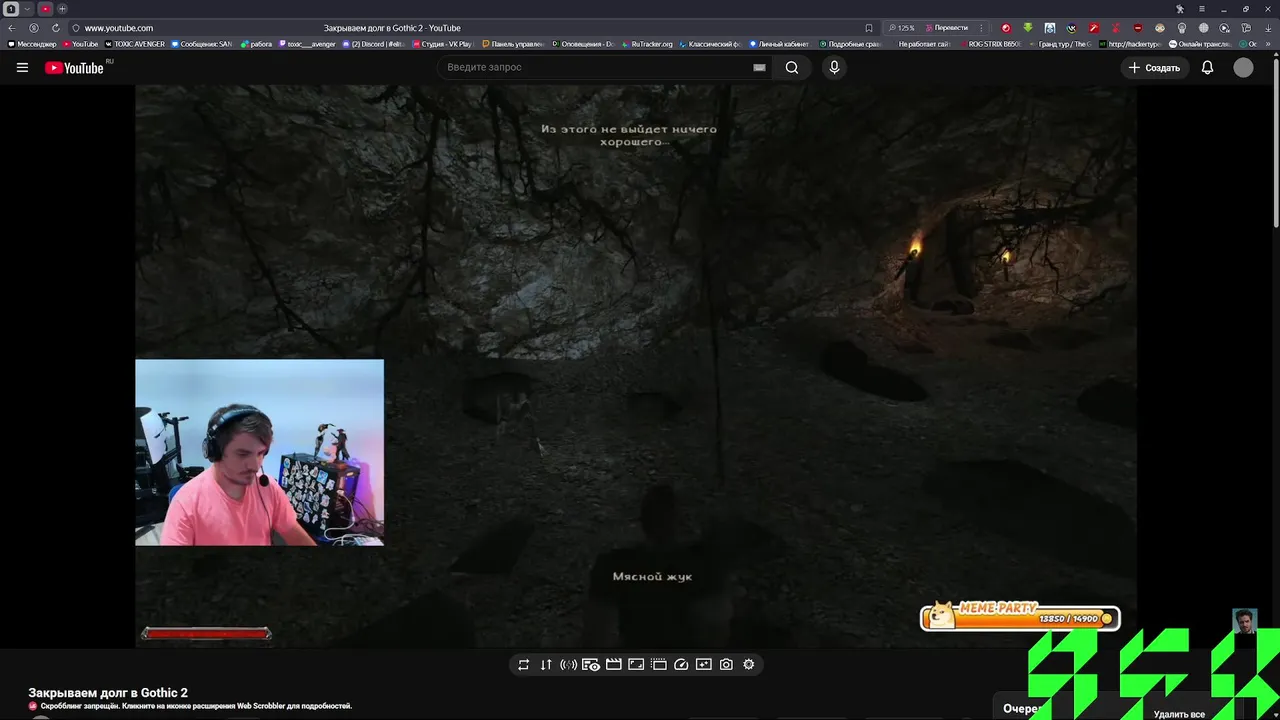Toggle loop in the player toolbar

pyautogui.click(x=523, y=664)
